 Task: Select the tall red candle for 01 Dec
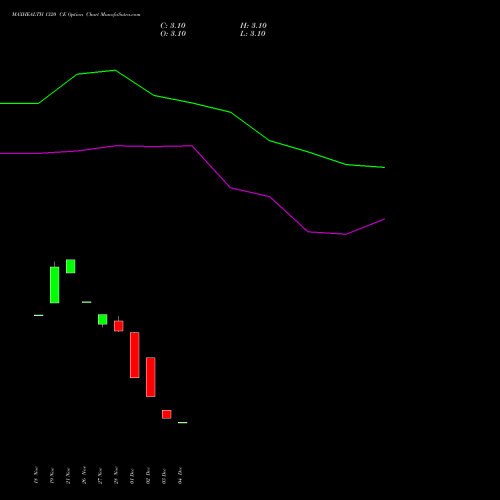(x=135, y=355)
